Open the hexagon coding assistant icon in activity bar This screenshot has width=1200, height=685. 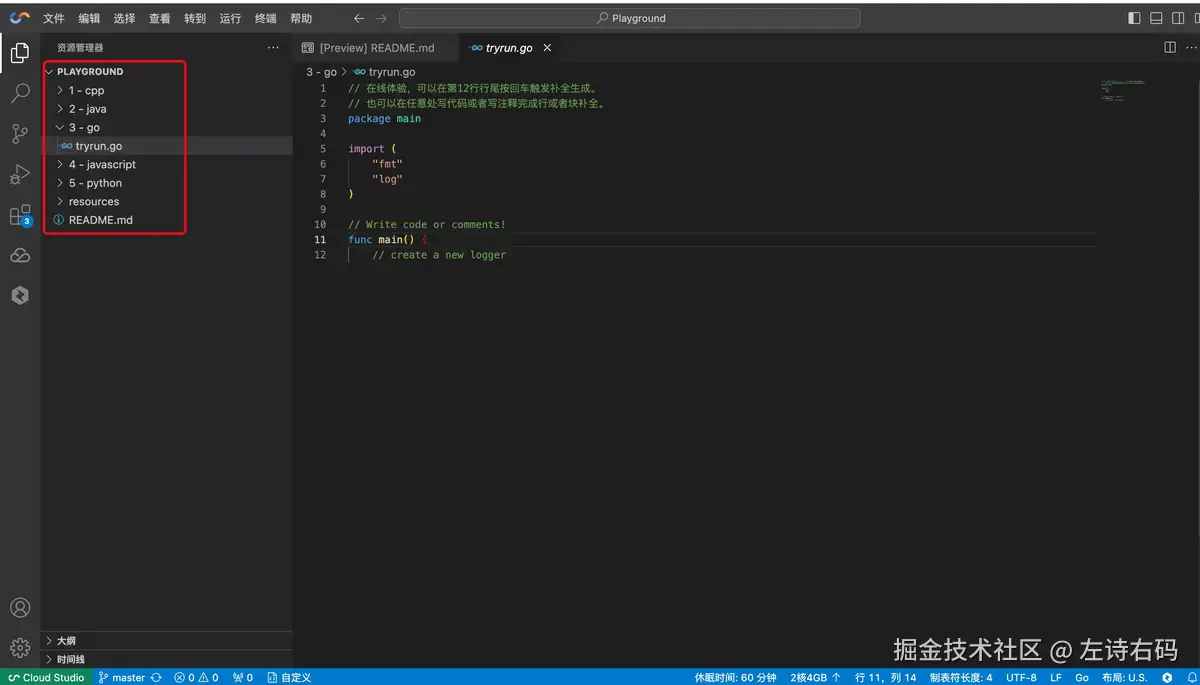20,296
